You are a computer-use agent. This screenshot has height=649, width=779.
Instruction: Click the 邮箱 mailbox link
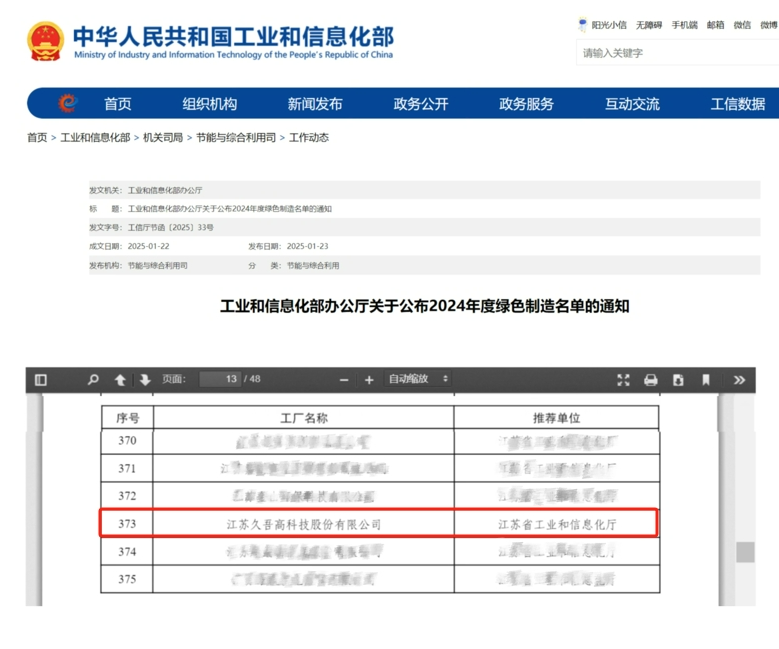(715, 25)
